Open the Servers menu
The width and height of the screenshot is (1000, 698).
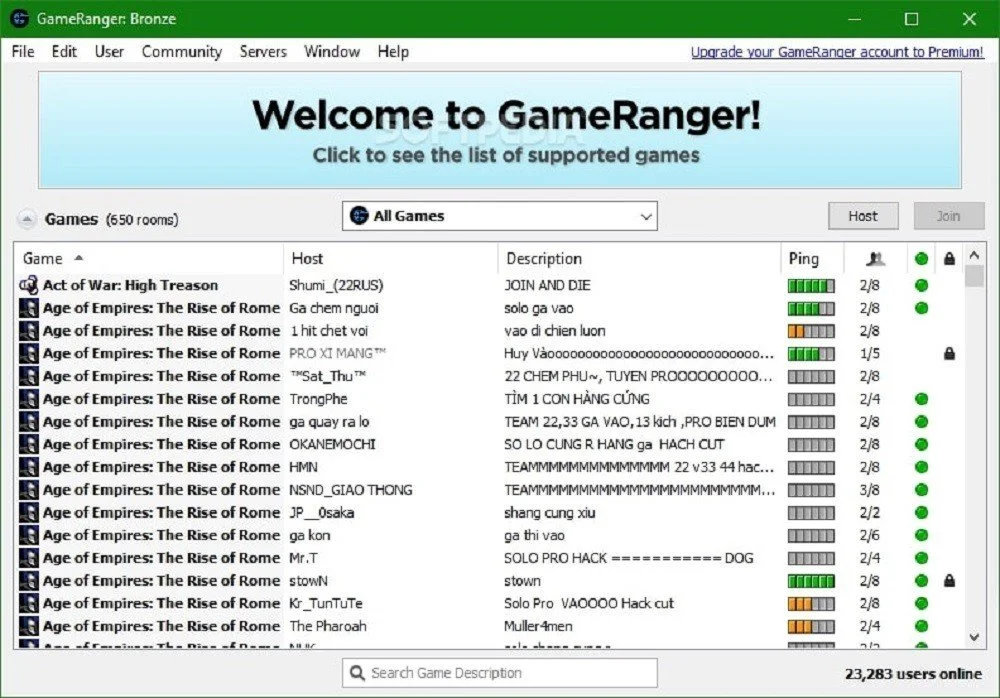[263, 52]
